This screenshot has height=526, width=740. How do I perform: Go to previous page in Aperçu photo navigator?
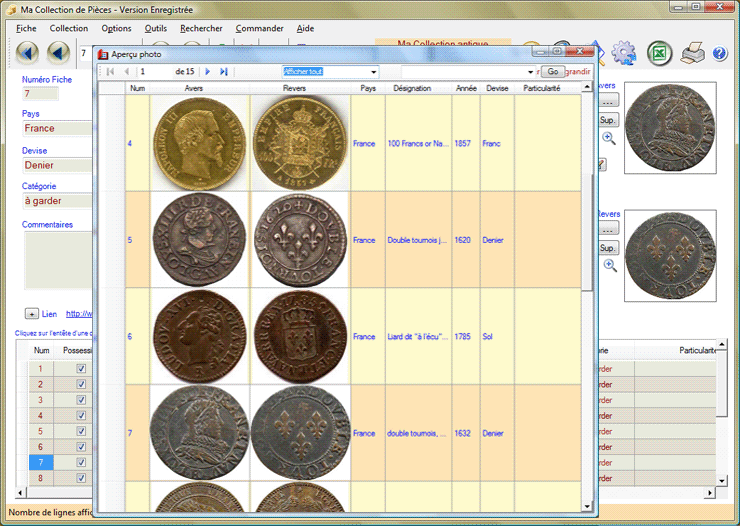[126, 72]
